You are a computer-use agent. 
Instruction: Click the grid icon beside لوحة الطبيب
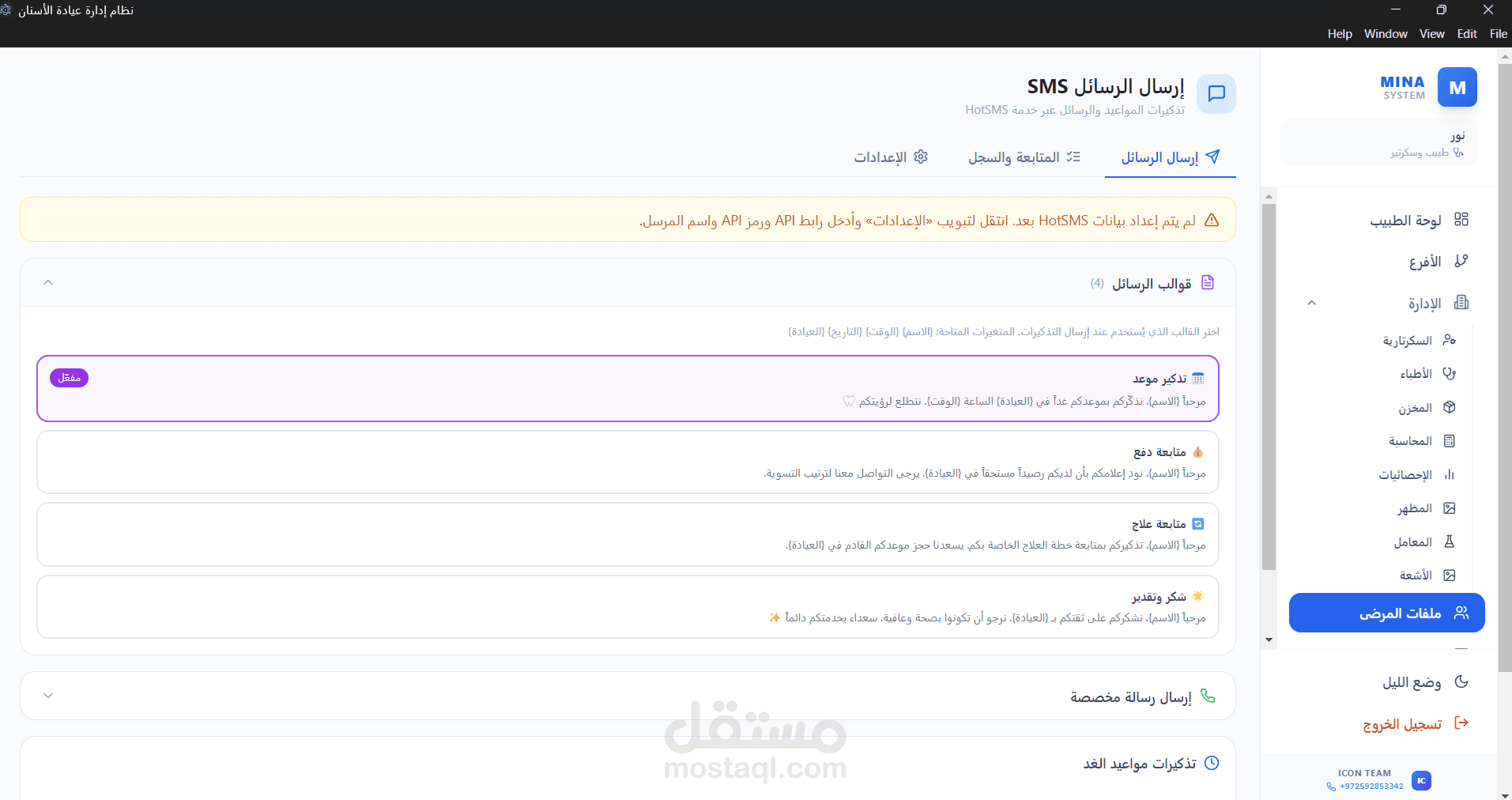pyautogui.click(x=1461, y=220)
